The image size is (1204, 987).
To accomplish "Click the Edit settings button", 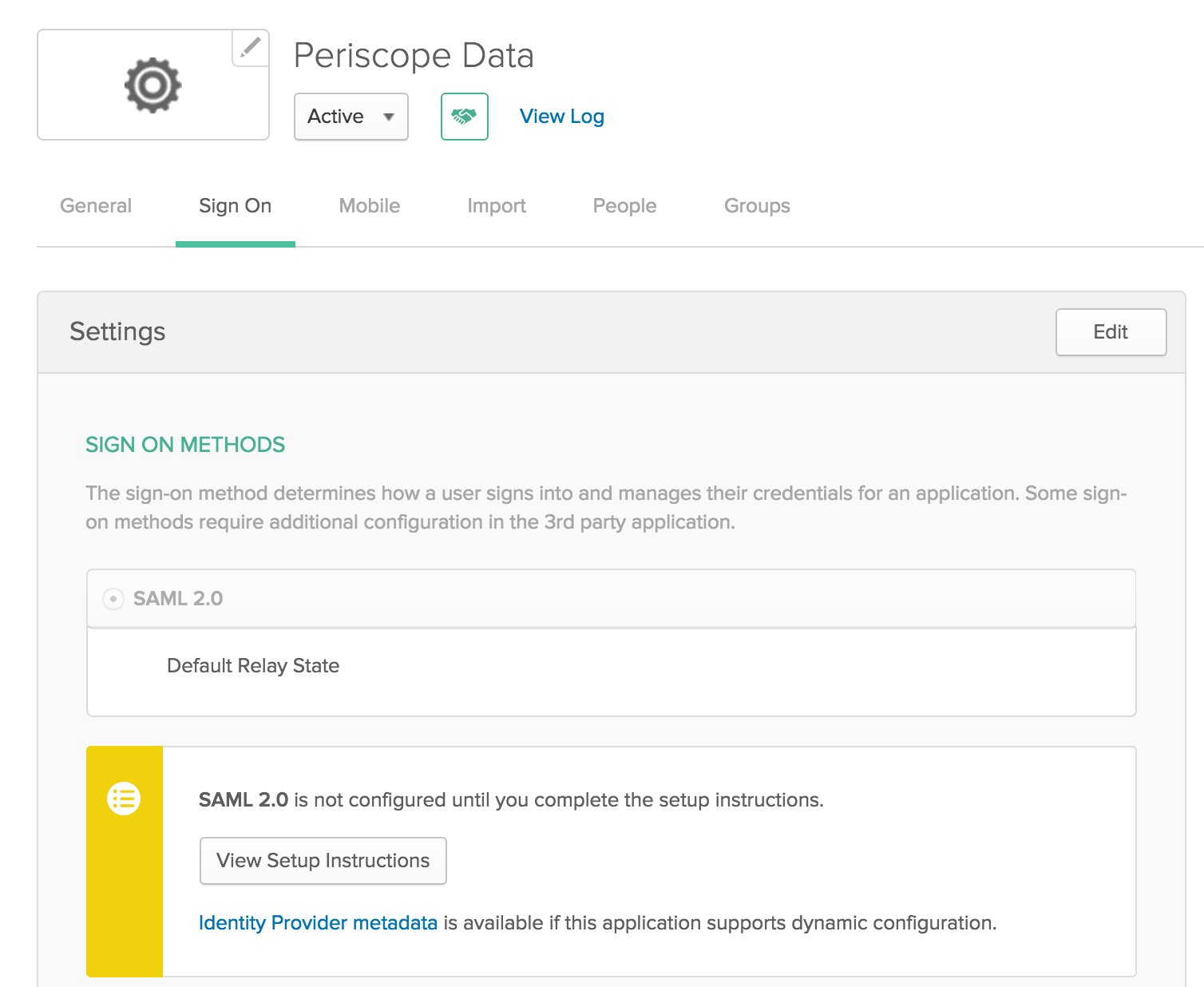I will [x=1111, y=332].
